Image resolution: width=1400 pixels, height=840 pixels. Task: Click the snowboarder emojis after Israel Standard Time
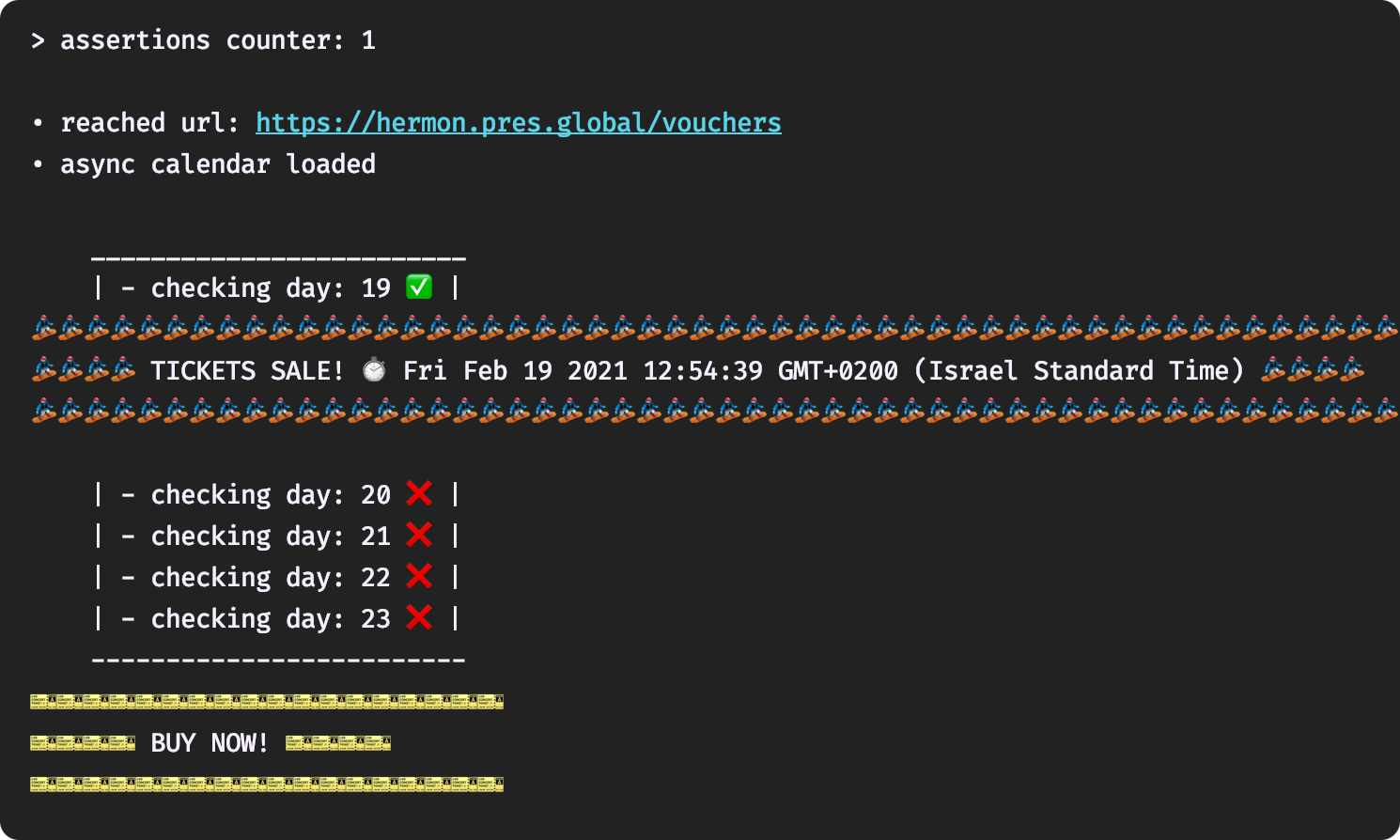[1313, 370]
